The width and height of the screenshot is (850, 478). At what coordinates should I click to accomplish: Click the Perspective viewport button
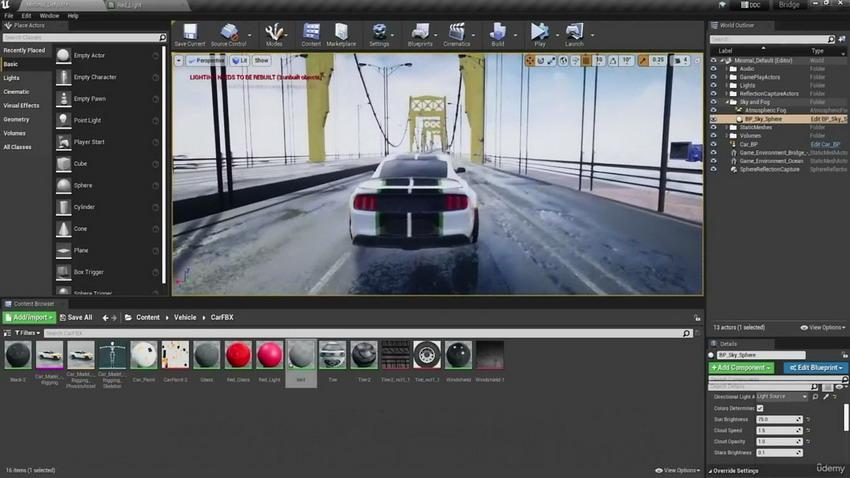pyautogui.click(x=206, y=61)
